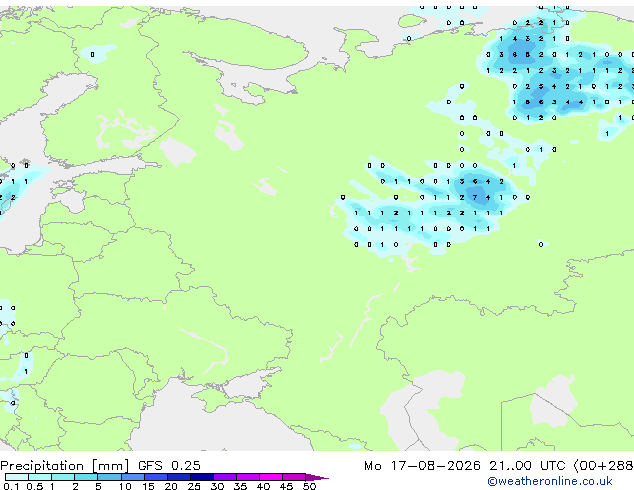Select the '35' legend scale label
Viewport: 634px width, 490px height.
pos(240,486)
